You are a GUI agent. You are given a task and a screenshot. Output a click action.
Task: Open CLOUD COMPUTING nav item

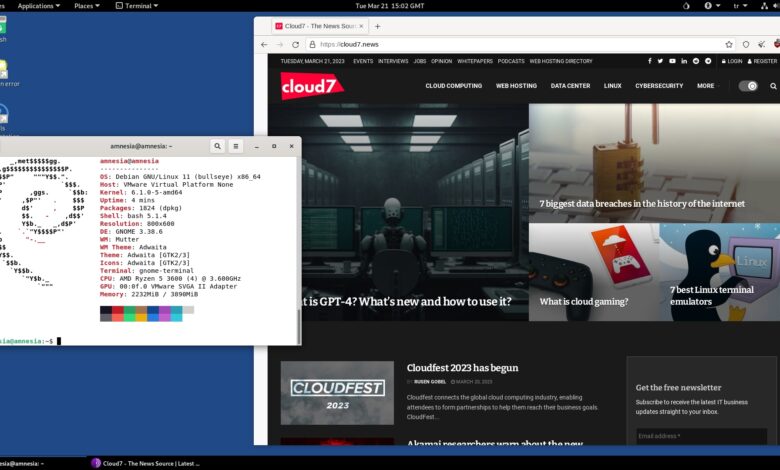click(454, 86)
